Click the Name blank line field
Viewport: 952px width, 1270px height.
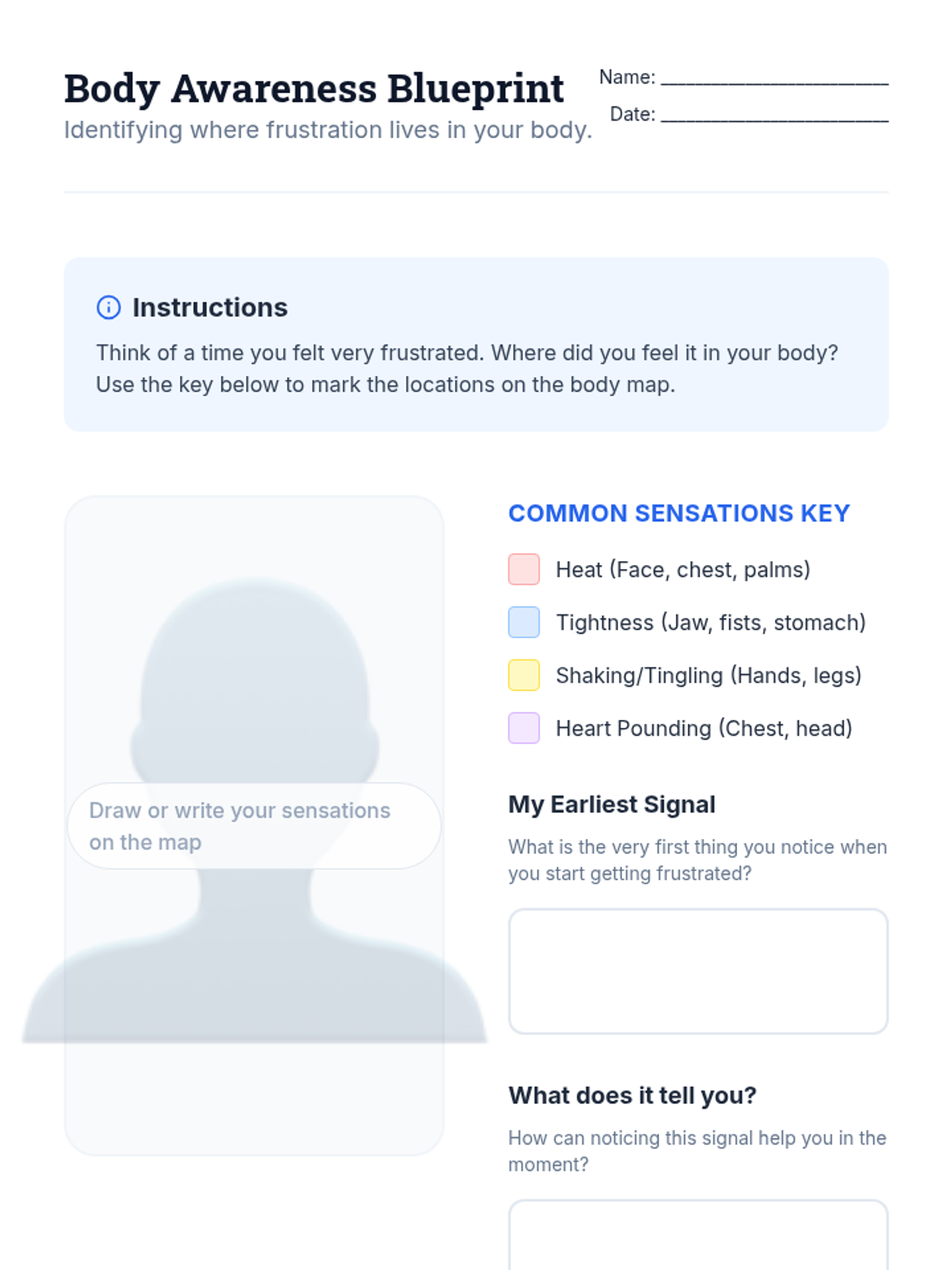774,78
